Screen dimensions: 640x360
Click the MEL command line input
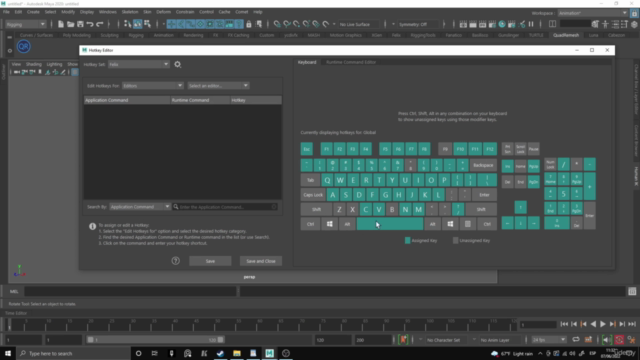130,291
